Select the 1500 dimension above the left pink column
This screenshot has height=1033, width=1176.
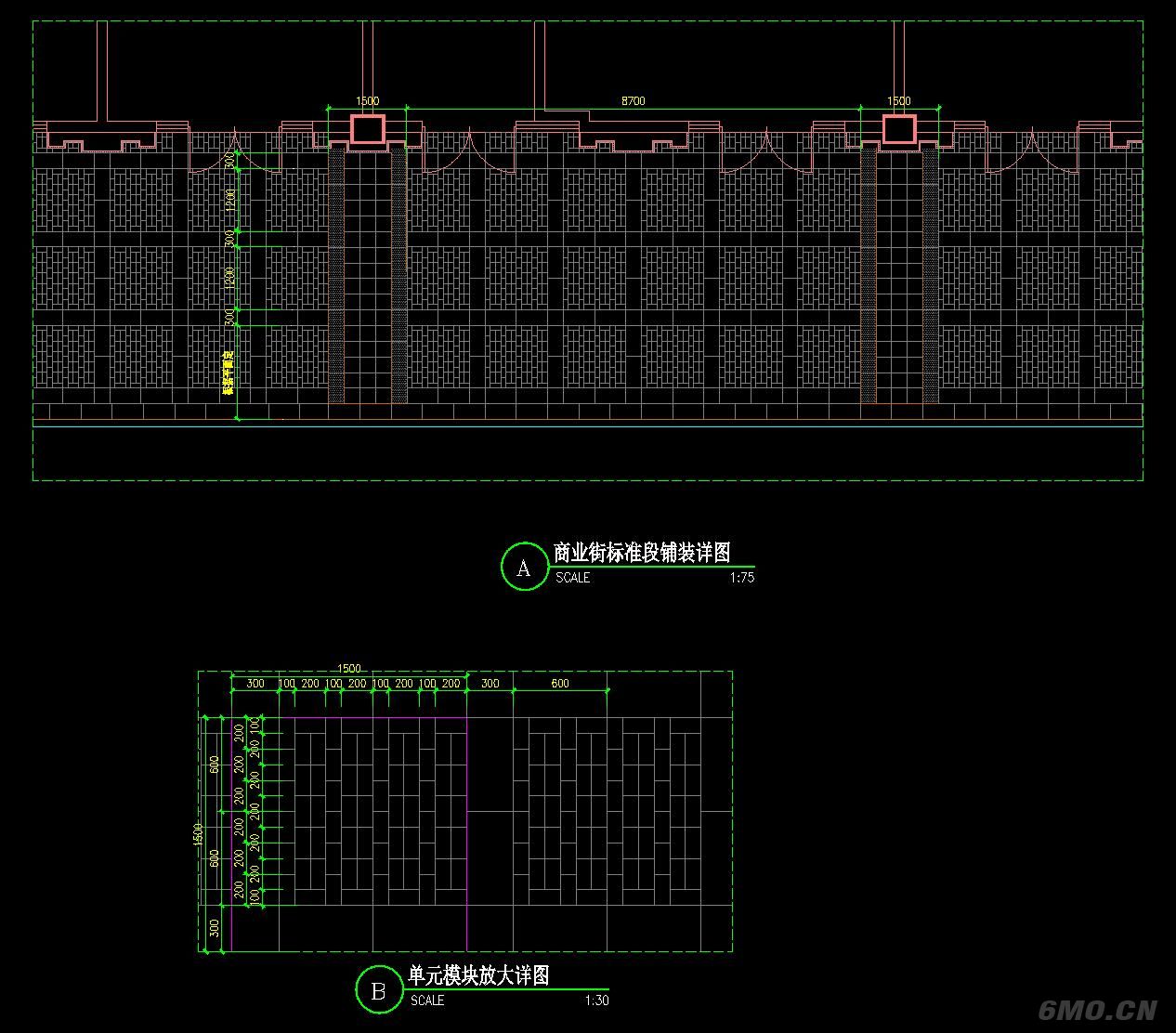click(367, 101)
